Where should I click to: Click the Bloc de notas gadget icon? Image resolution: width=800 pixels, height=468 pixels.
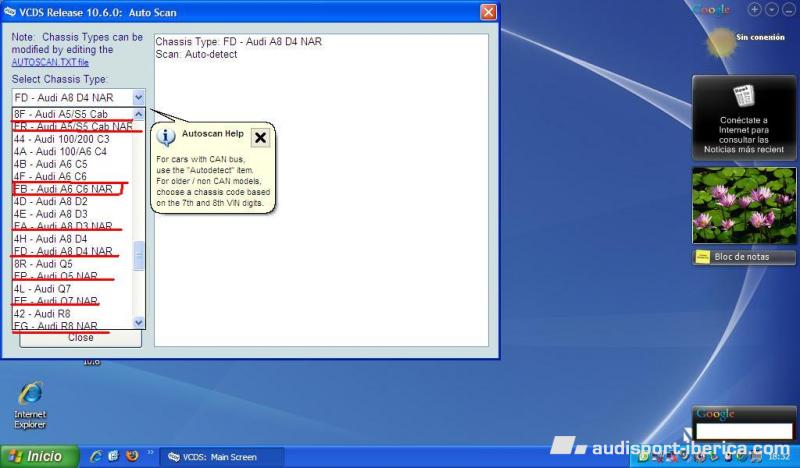[x=703, y=257]
